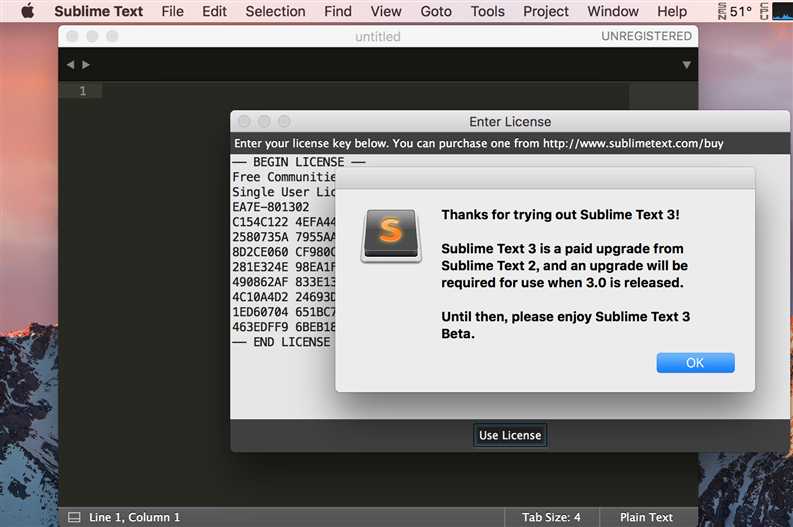
Task: Click the UNREGISTERED label in title bar
Action: click(646, 36)
